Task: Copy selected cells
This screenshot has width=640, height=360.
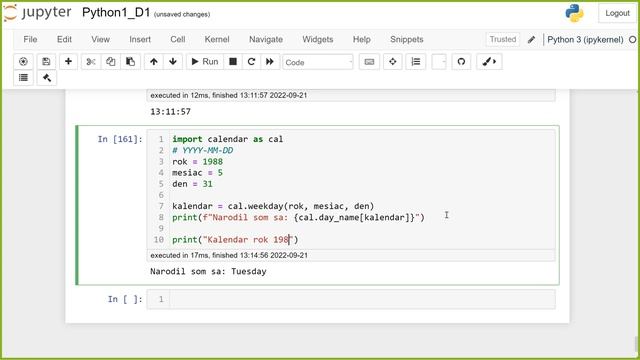Action: coord(111,62)
